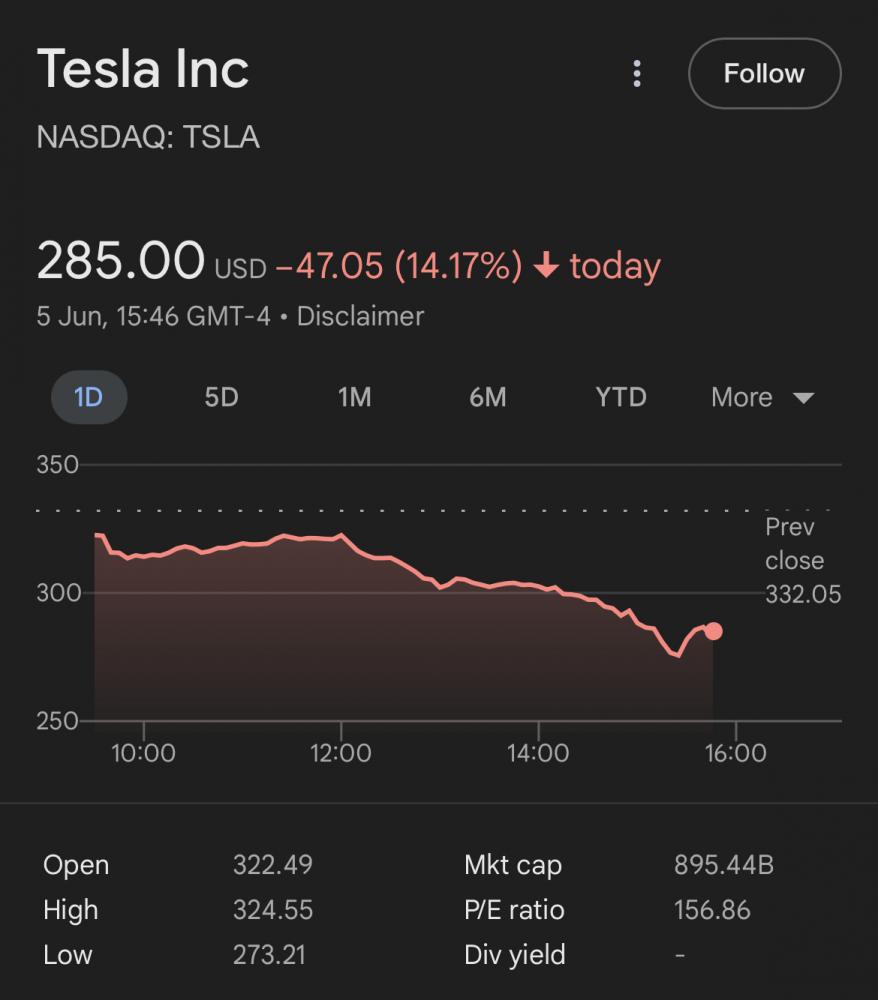
Task: Switch to the 1M time range
Action: [x=354, y=397]
